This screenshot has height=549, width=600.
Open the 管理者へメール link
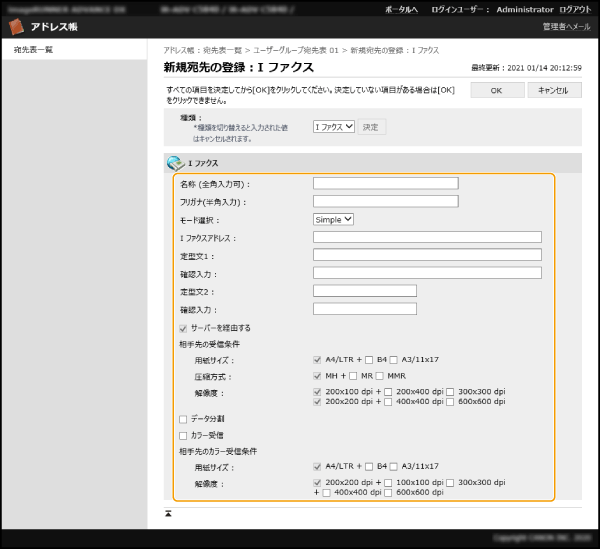pyautogui.click(x=566, y=27)
